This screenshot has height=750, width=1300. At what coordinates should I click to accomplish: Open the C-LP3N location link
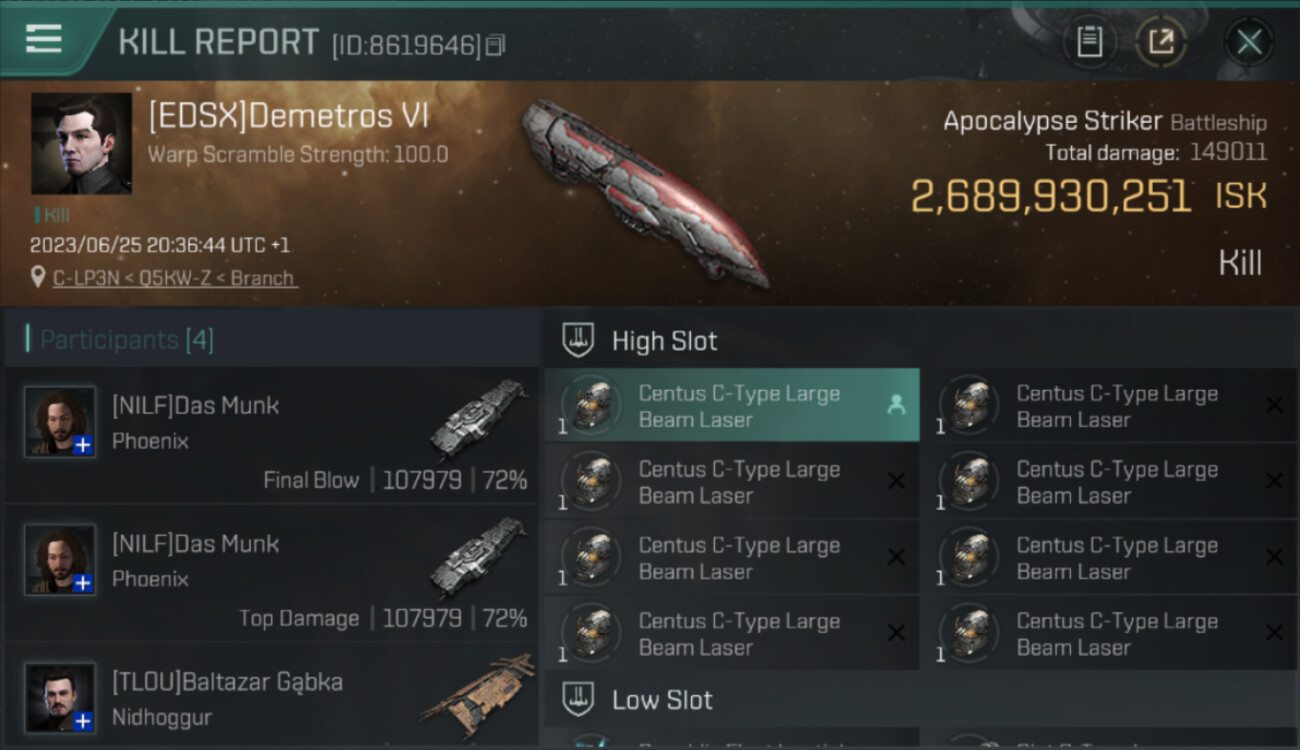pyautogui.click(x=174, y=278)
